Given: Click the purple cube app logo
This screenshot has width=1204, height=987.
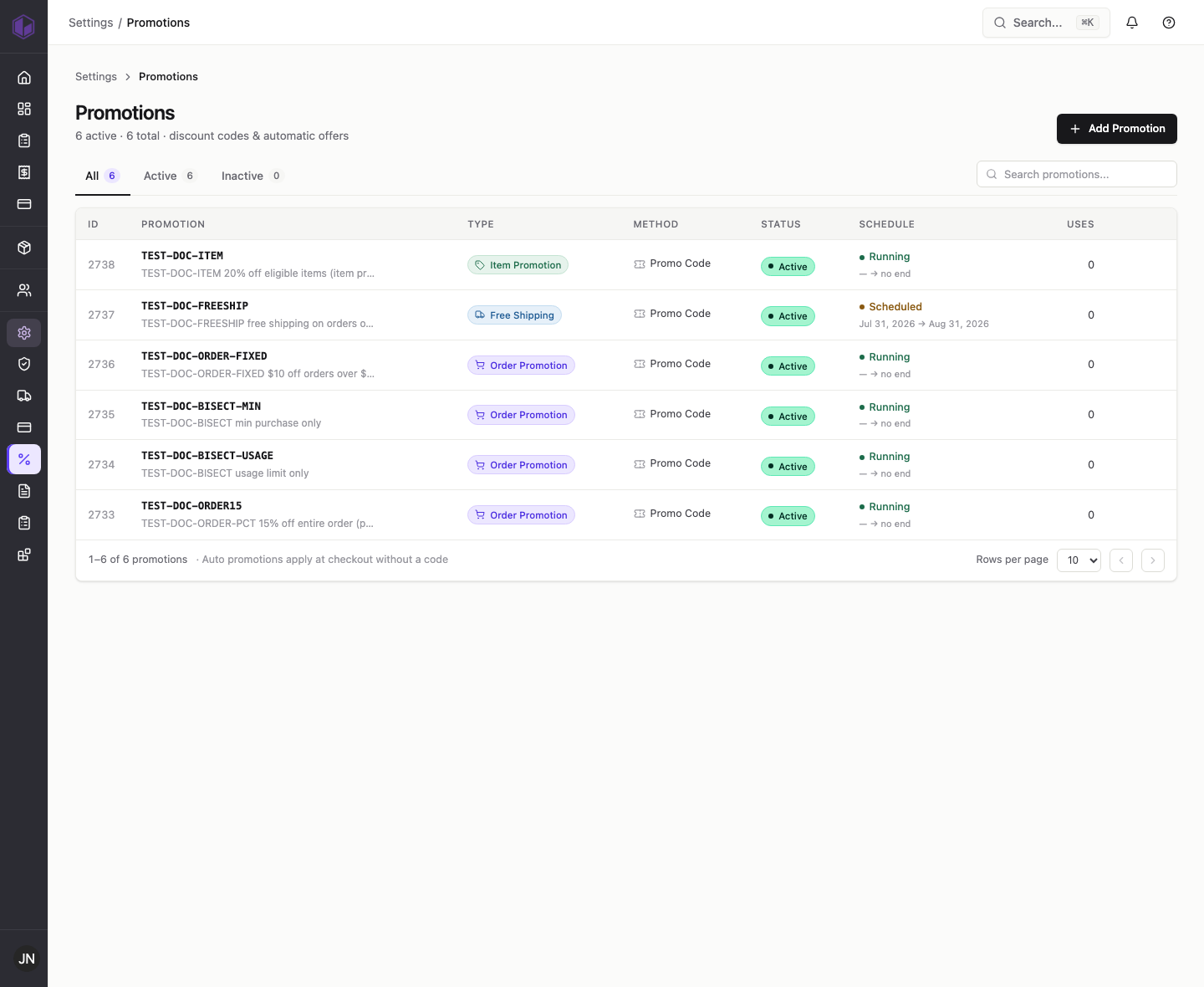Looking at the screenshot, I should coord(23,26).
